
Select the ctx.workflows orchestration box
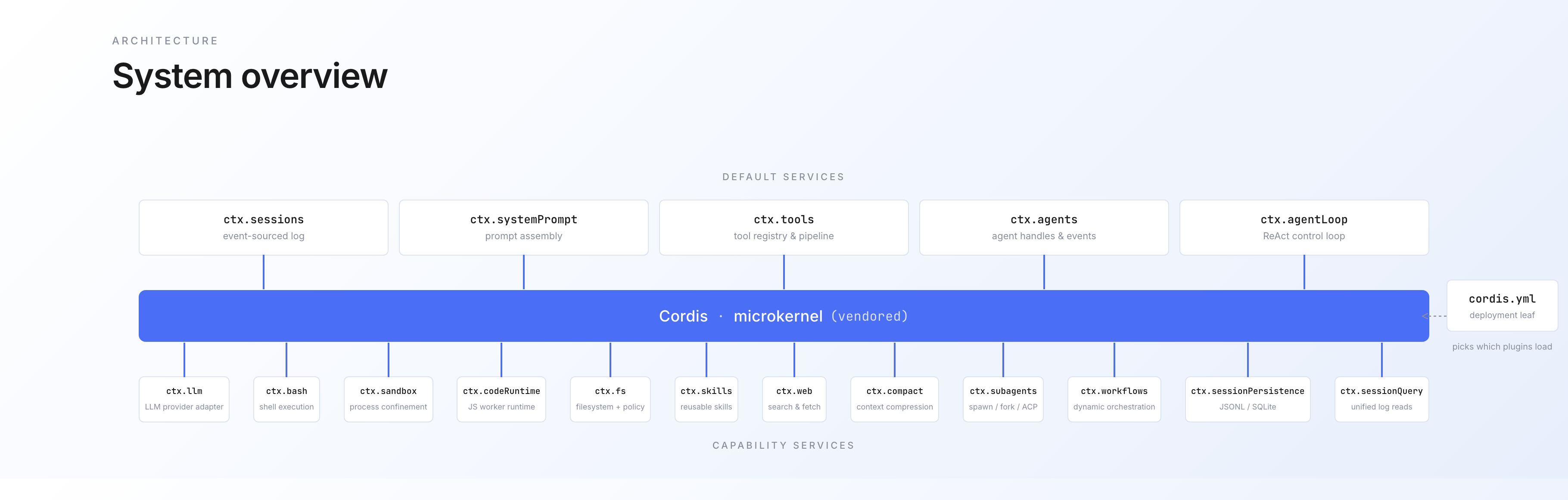1114,399
